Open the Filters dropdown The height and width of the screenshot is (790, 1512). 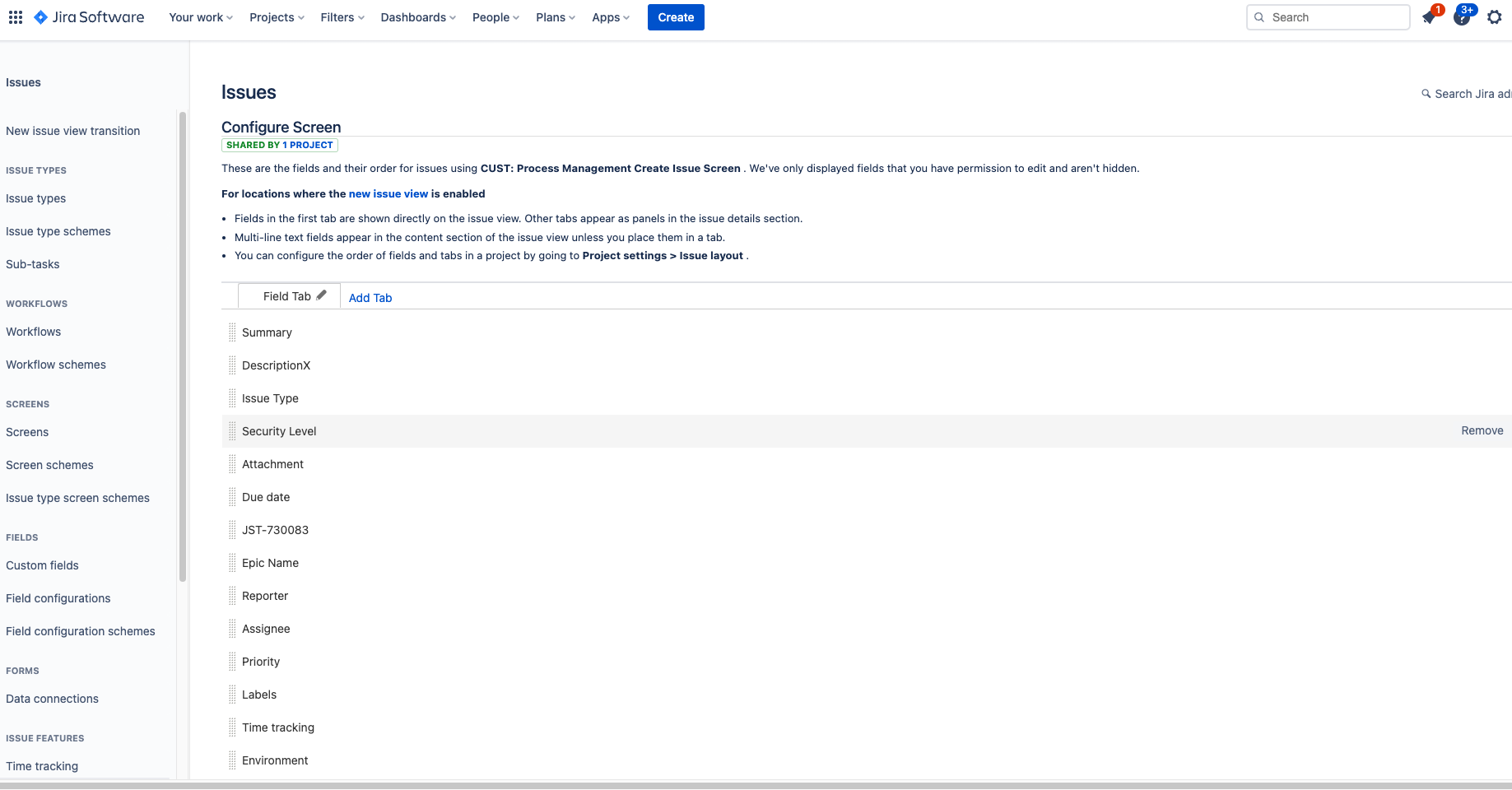pos(342,17)
